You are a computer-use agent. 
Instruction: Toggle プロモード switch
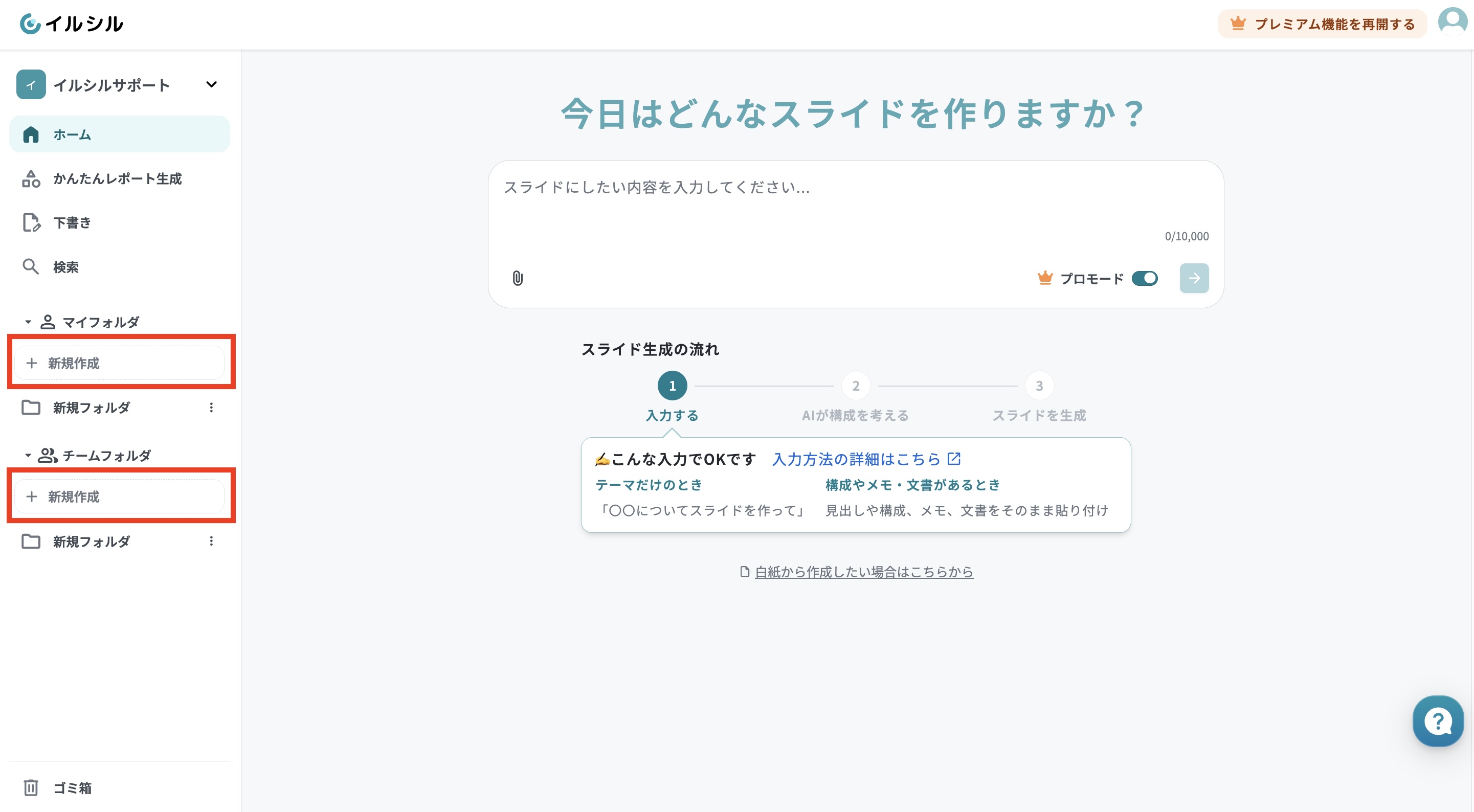click(1145, 278)
